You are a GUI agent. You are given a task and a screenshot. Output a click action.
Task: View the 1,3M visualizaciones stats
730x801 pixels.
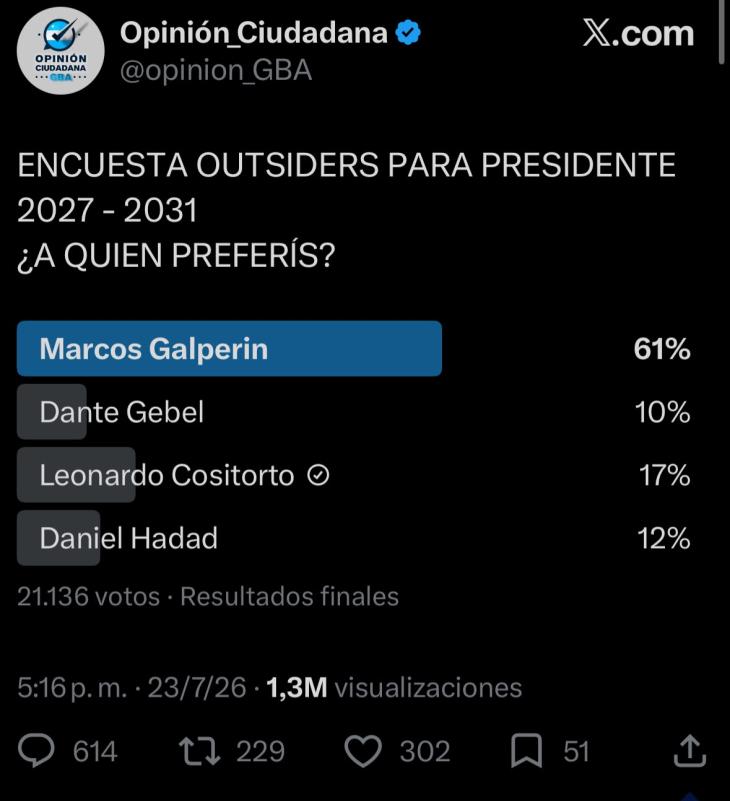coord(394,688)
